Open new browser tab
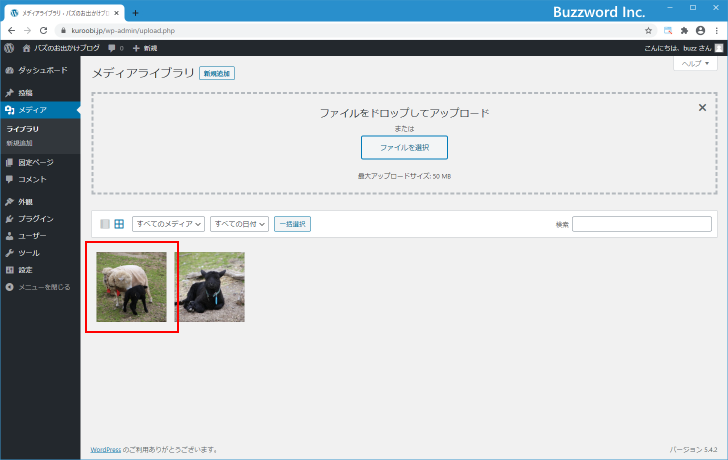The width and height of the screenshot is (728, 460). tap(135, 12)
